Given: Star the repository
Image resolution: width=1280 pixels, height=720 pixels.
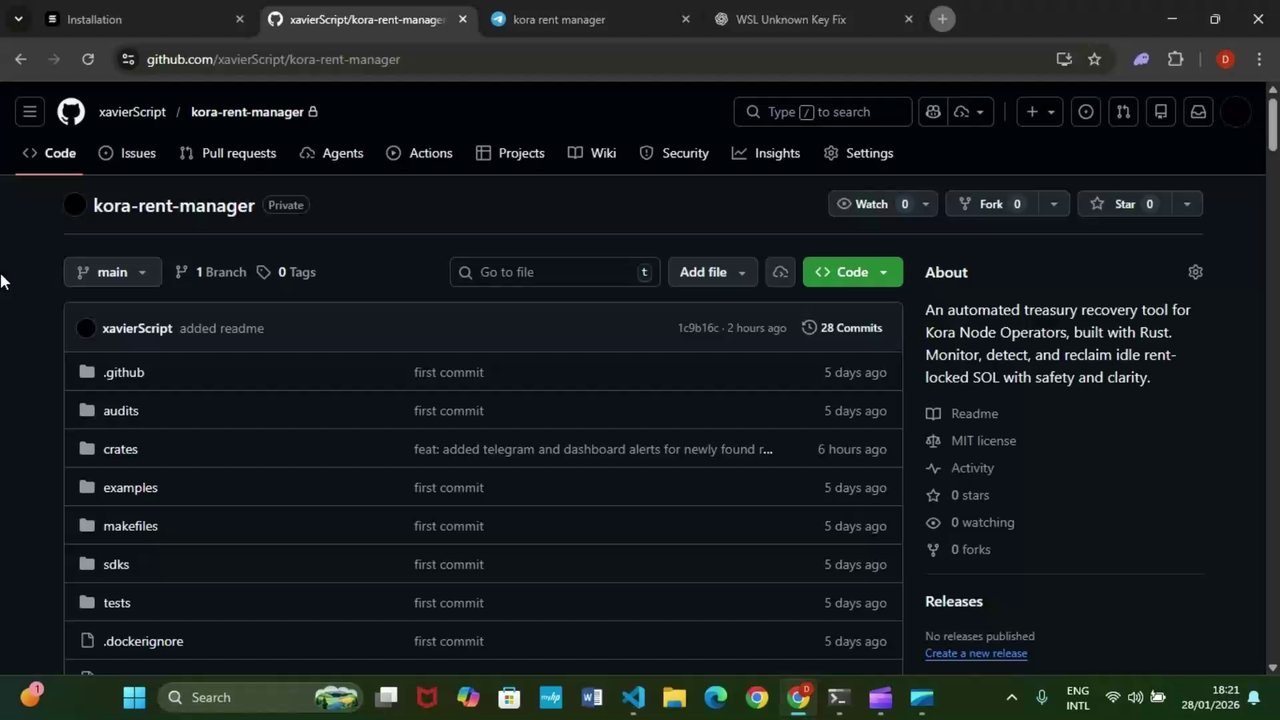Looking at the screenshot, I should [1124, 204].
